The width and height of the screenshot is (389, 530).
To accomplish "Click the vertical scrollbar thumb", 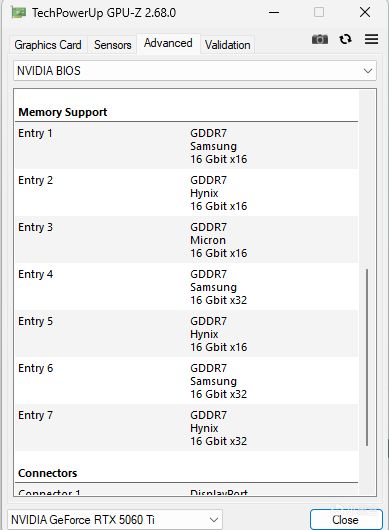I will click(x=367, y=357).
